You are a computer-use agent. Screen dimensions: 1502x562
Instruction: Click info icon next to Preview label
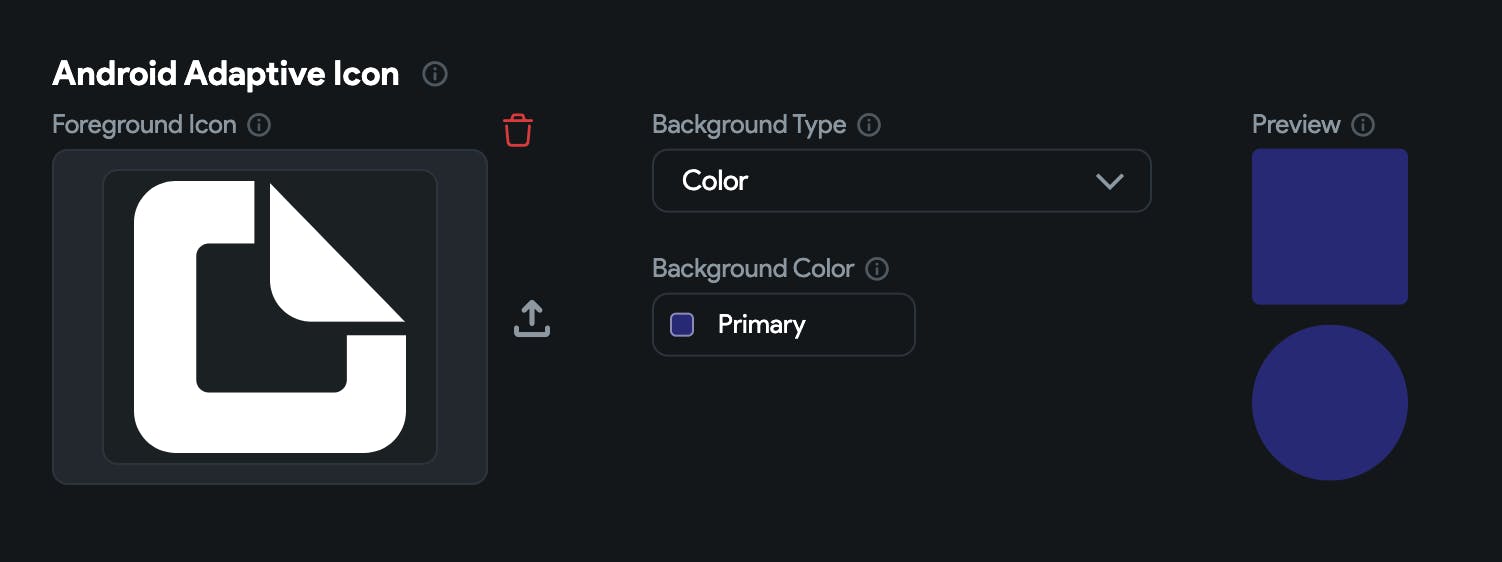pos(1362,125)
